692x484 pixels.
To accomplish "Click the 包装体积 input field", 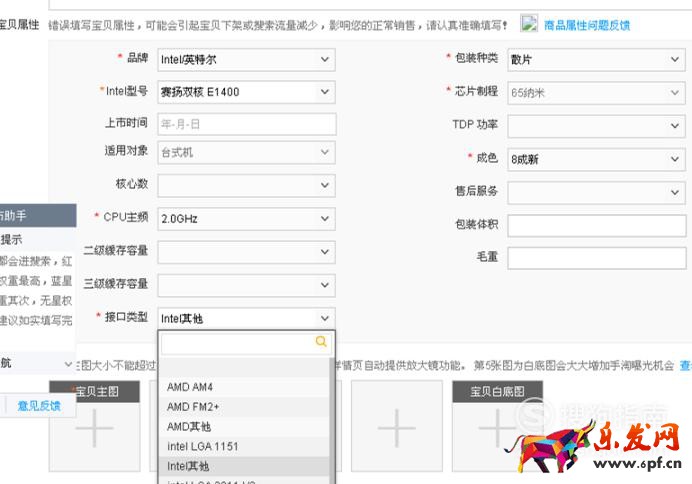I will 595,225.
